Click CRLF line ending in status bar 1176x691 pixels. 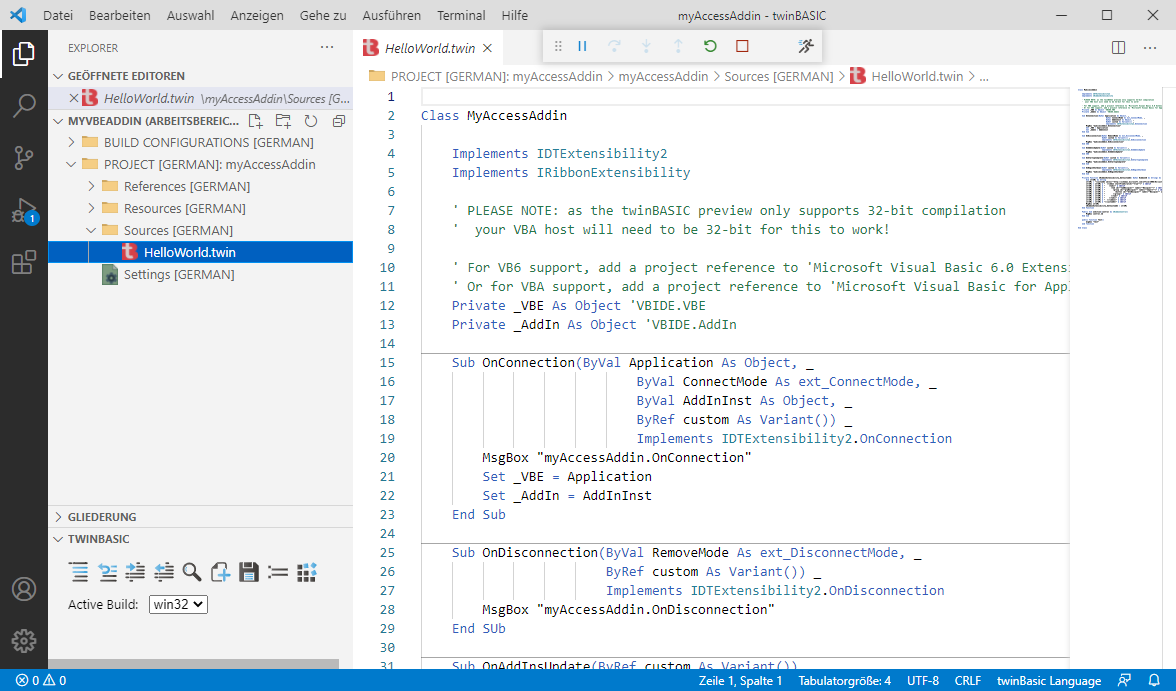[968, 680]
